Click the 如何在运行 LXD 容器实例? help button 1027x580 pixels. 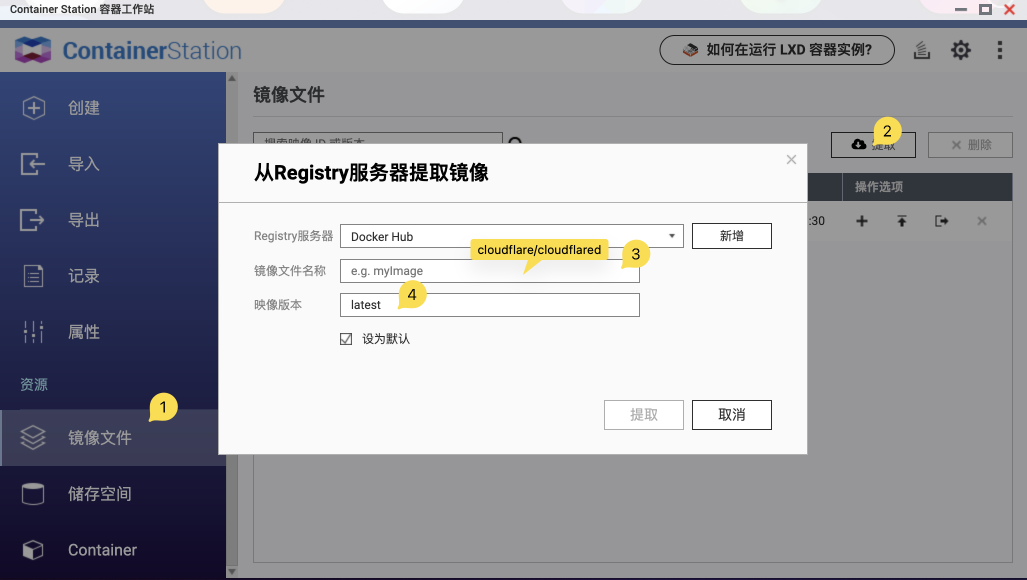point(777,50)
